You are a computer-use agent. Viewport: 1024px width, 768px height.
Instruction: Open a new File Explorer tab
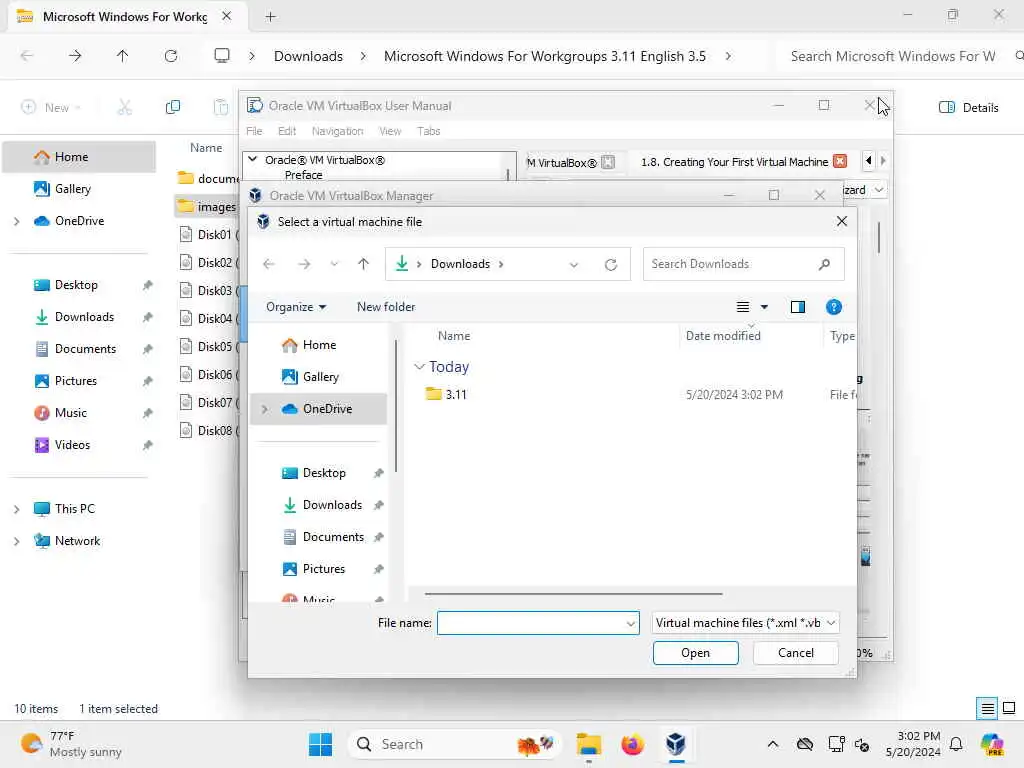coord(270,17)
